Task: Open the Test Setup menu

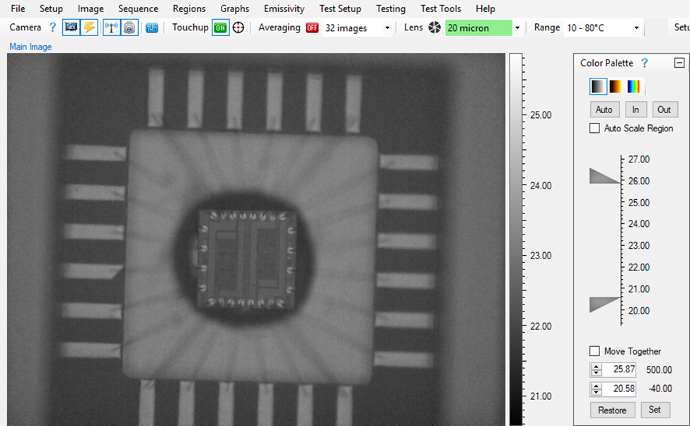Action: click(340, 8)
